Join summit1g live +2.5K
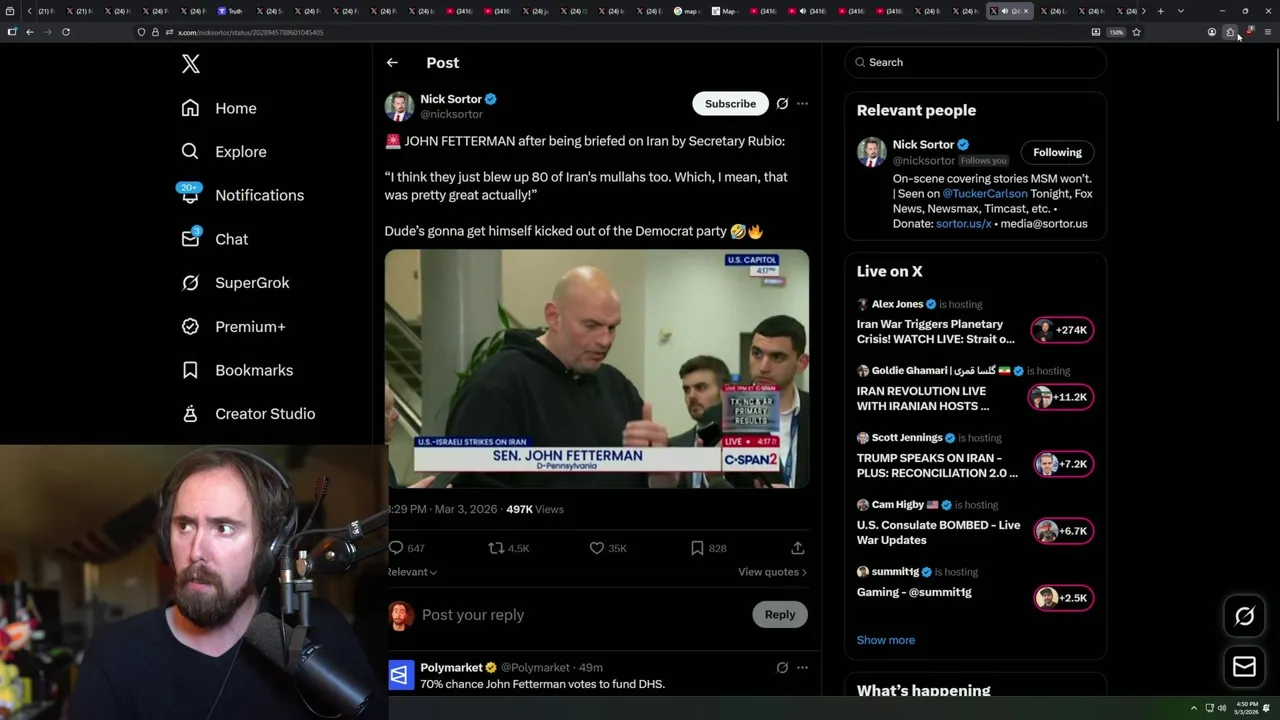This screenshot has width=1280, height=720. tap(1062, 598)
